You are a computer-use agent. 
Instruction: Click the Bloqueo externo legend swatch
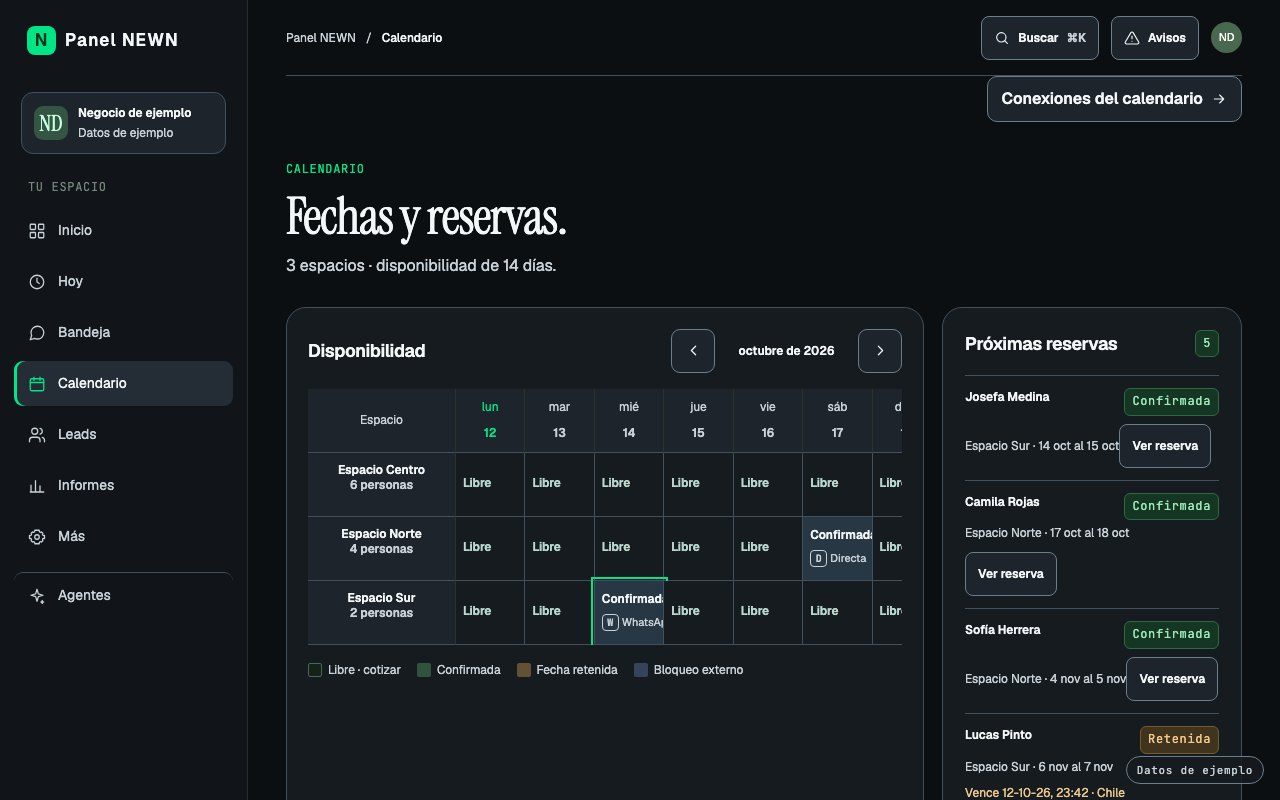click(641, 670)
